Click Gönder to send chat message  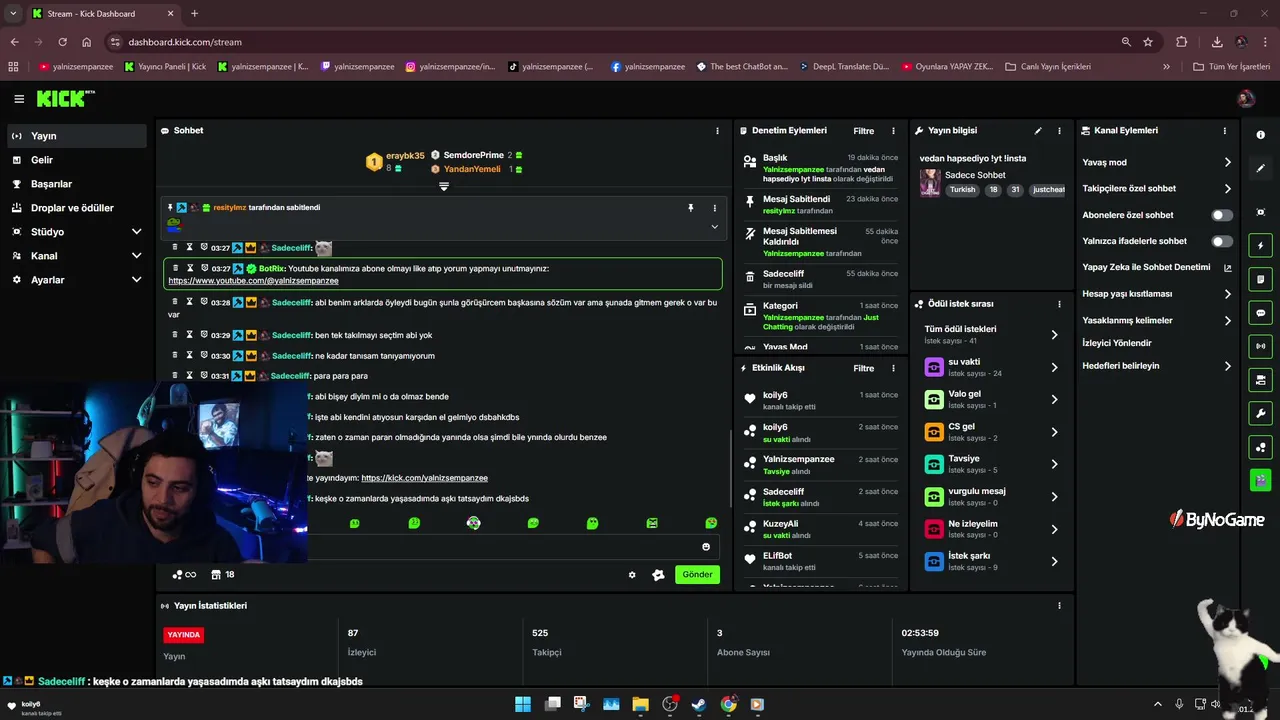tap(697, 575)
